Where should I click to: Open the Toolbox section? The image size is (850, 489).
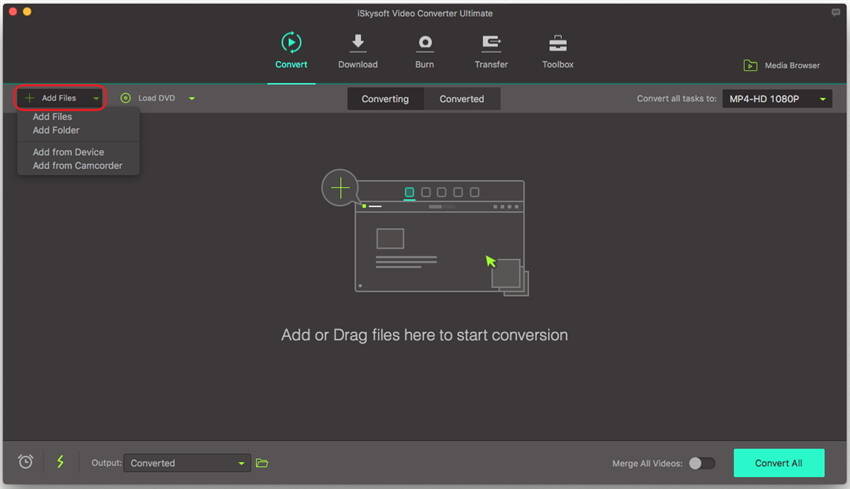(558, 44)
